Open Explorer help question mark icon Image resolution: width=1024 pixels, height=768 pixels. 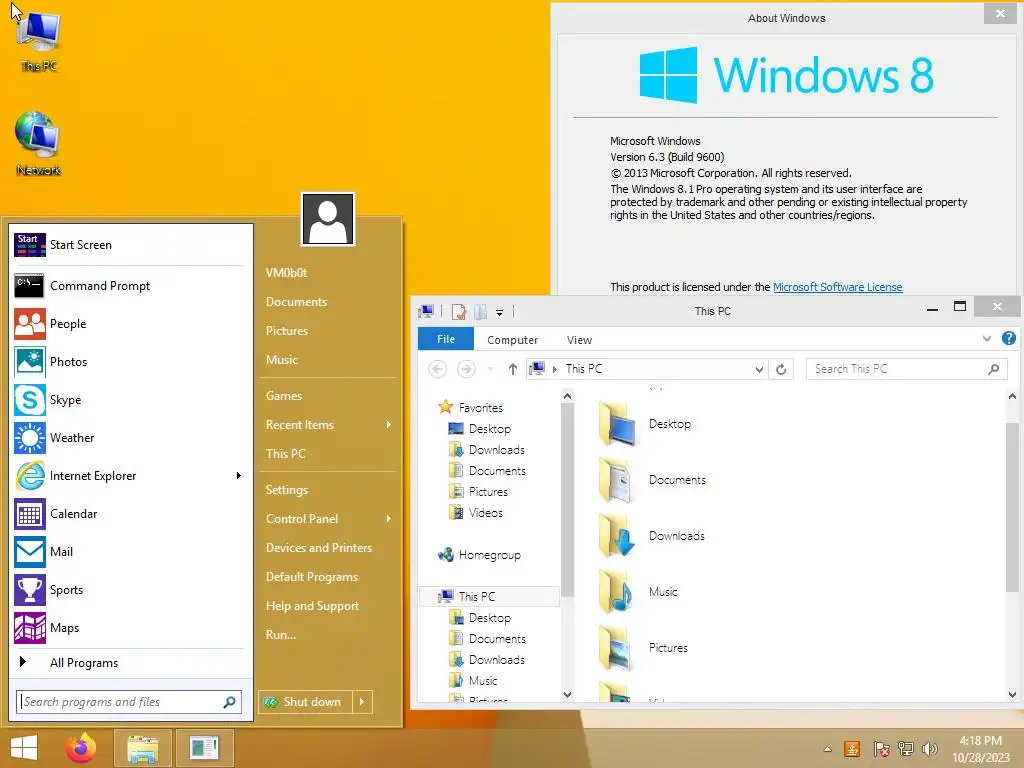(1009, 338)
